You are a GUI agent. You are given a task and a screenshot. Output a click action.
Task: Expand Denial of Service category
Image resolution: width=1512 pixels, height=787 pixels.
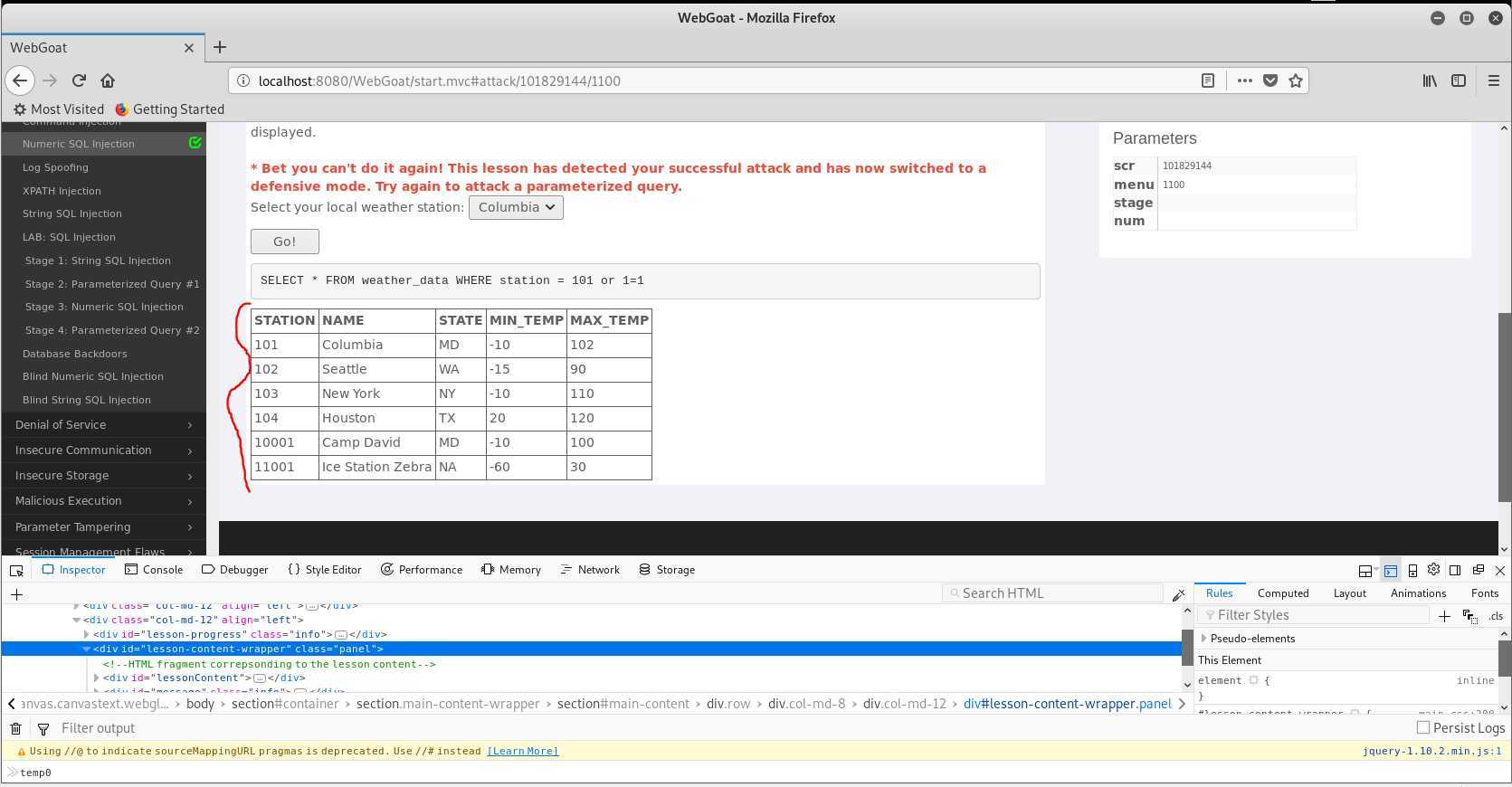point(103,425)
